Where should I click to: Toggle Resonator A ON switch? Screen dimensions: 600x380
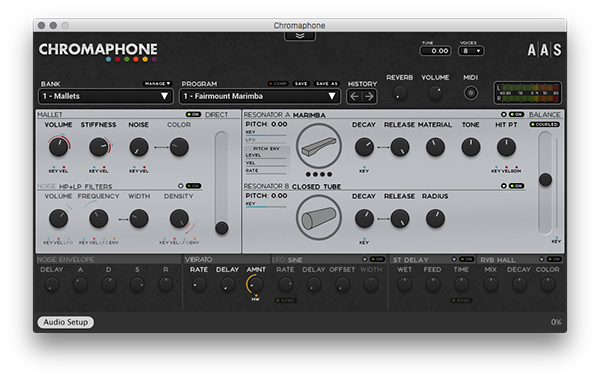coord(517,114)
